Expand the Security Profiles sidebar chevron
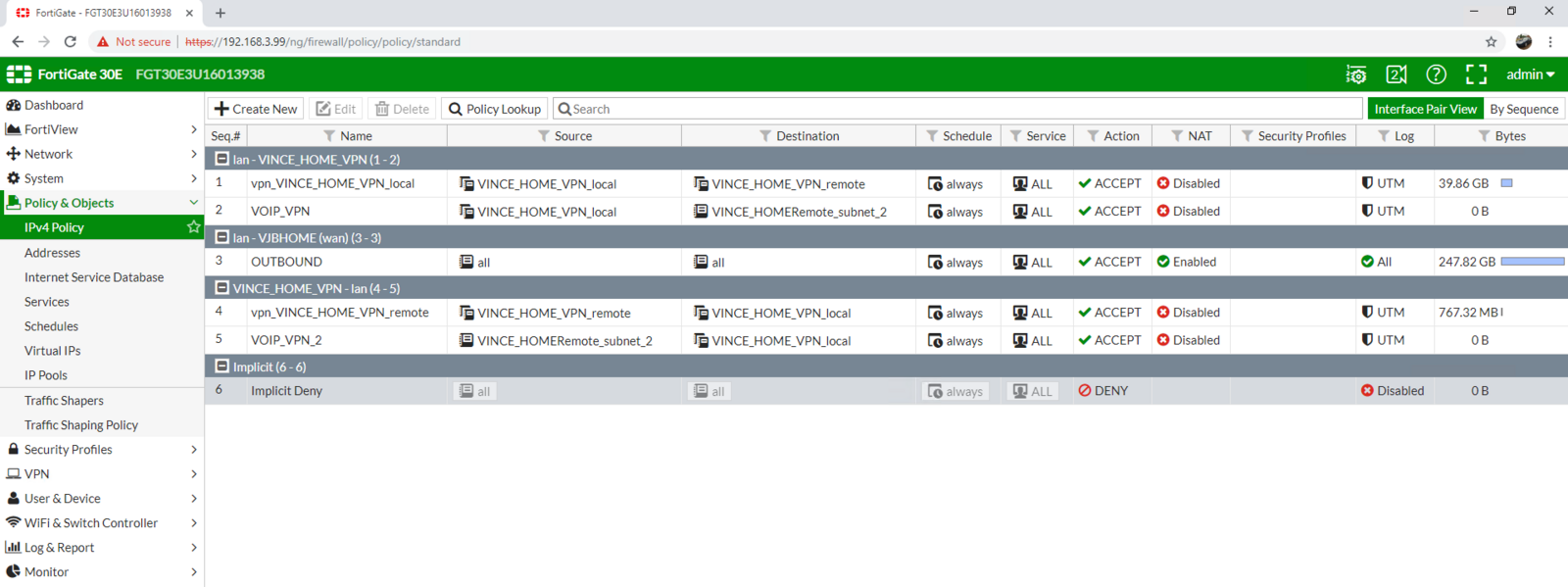Image resolution: width=1568 pixels, height=587 pixels. click(x=194, y=450)
